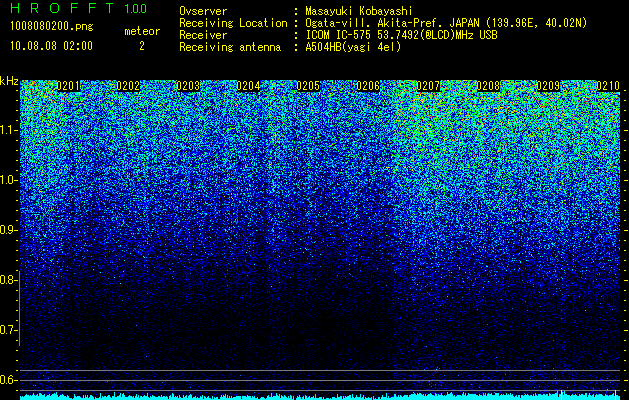Click the cyan signal level strip at the bottom
629x400 pixels.
click(320, 396)
